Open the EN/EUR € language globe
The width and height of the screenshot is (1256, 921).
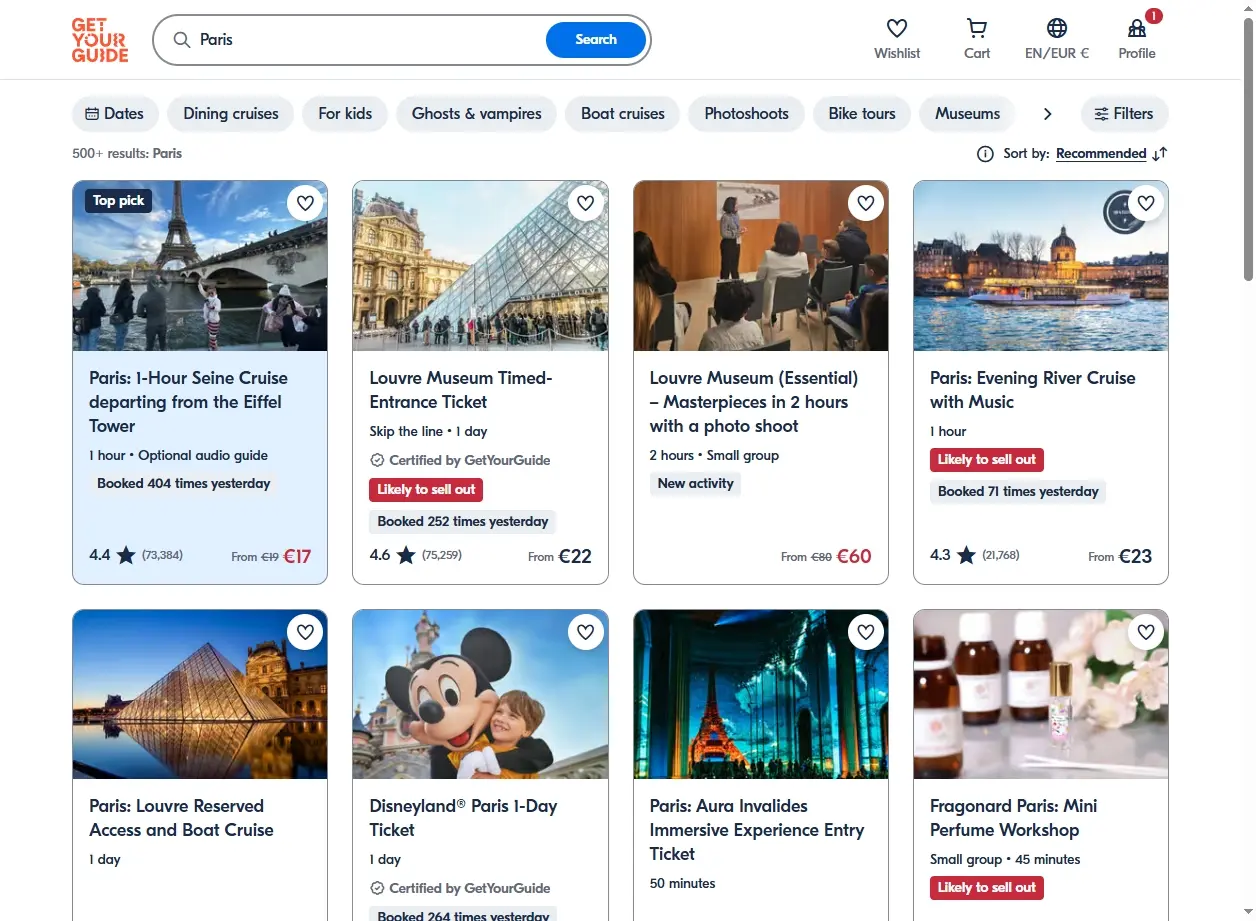click(1057, 28)
